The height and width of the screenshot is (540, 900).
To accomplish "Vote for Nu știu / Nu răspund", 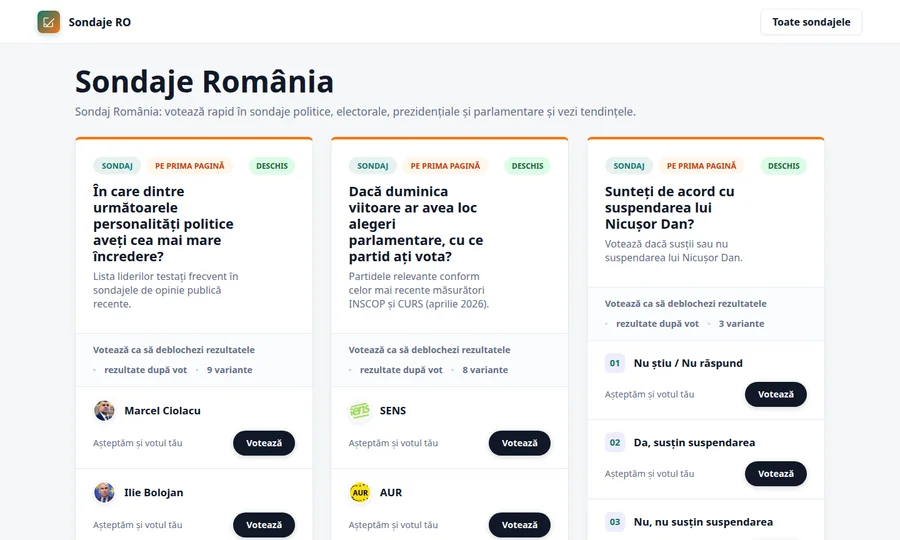I will pos(775,394).
